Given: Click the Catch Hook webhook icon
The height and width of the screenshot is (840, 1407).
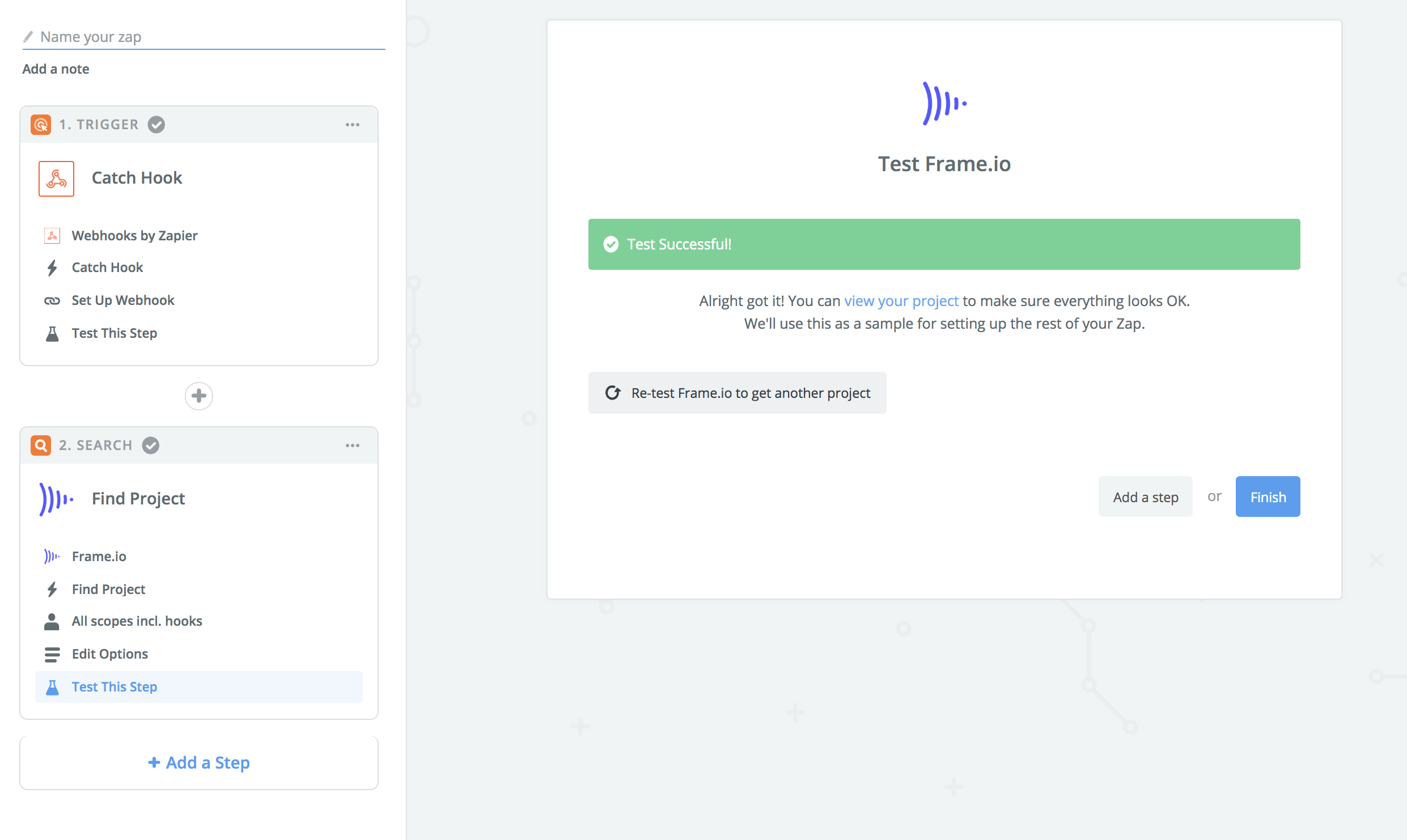Looking at the screenshot, I should pos(56,179).
